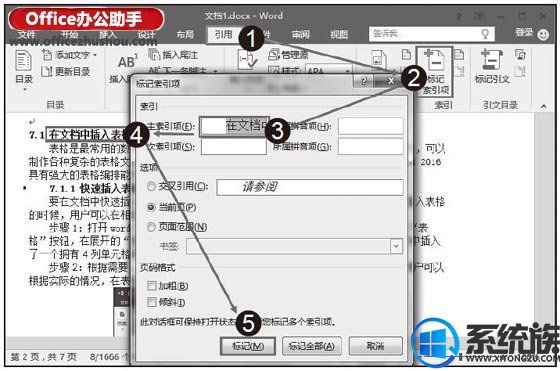Open the 审阅 ribbon tab
Viewport: 560px width, 371px height.
(x=300, y=35)
